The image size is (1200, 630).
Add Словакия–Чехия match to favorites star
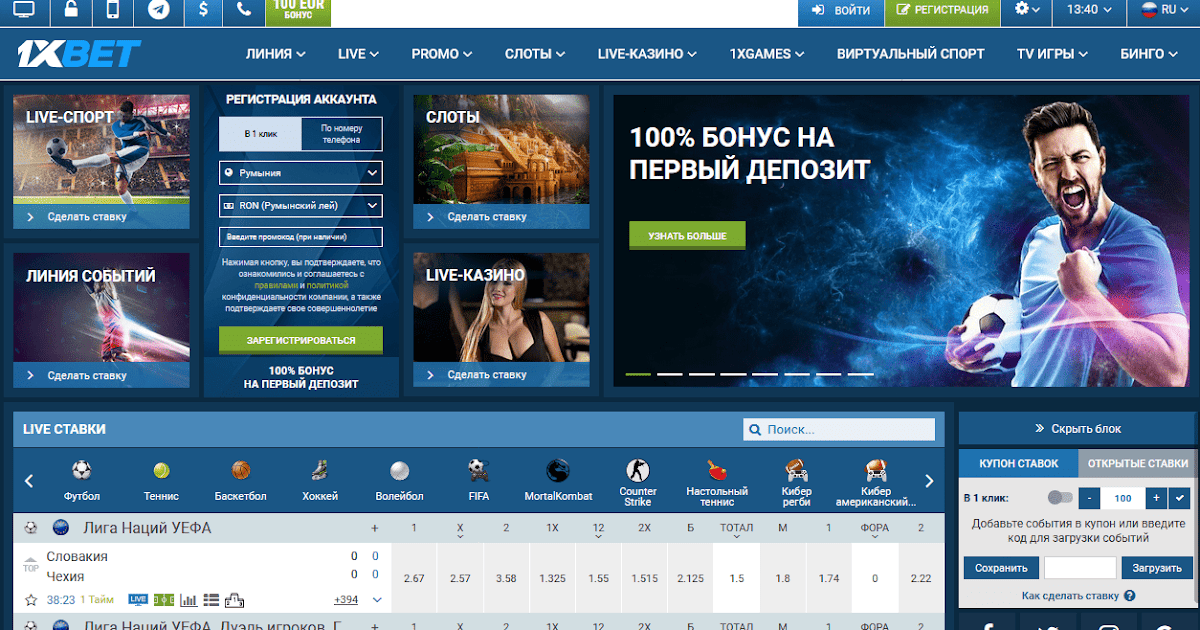(x=31, y=600)
